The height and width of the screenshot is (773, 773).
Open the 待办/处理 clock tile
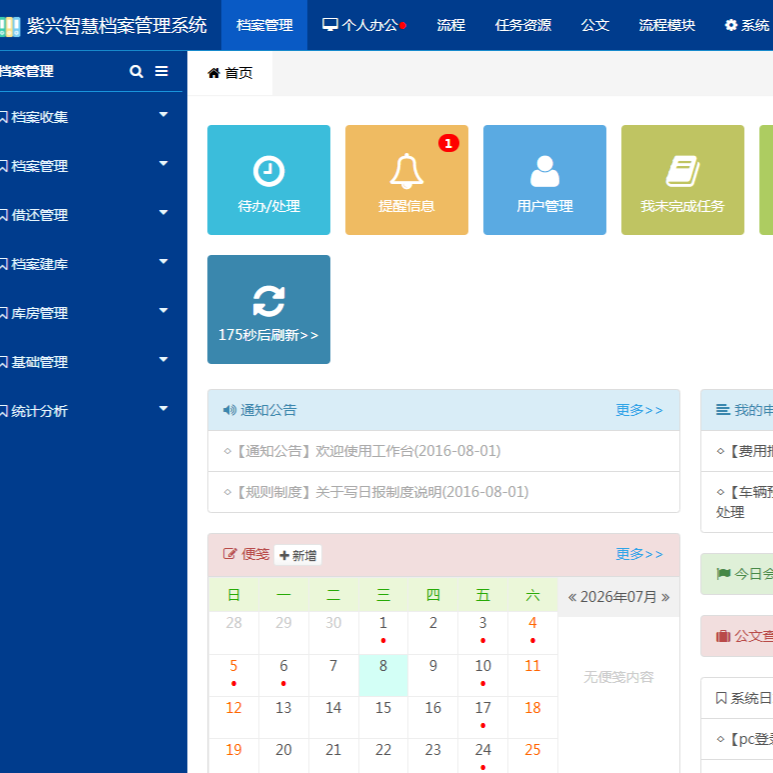point(269,180)
